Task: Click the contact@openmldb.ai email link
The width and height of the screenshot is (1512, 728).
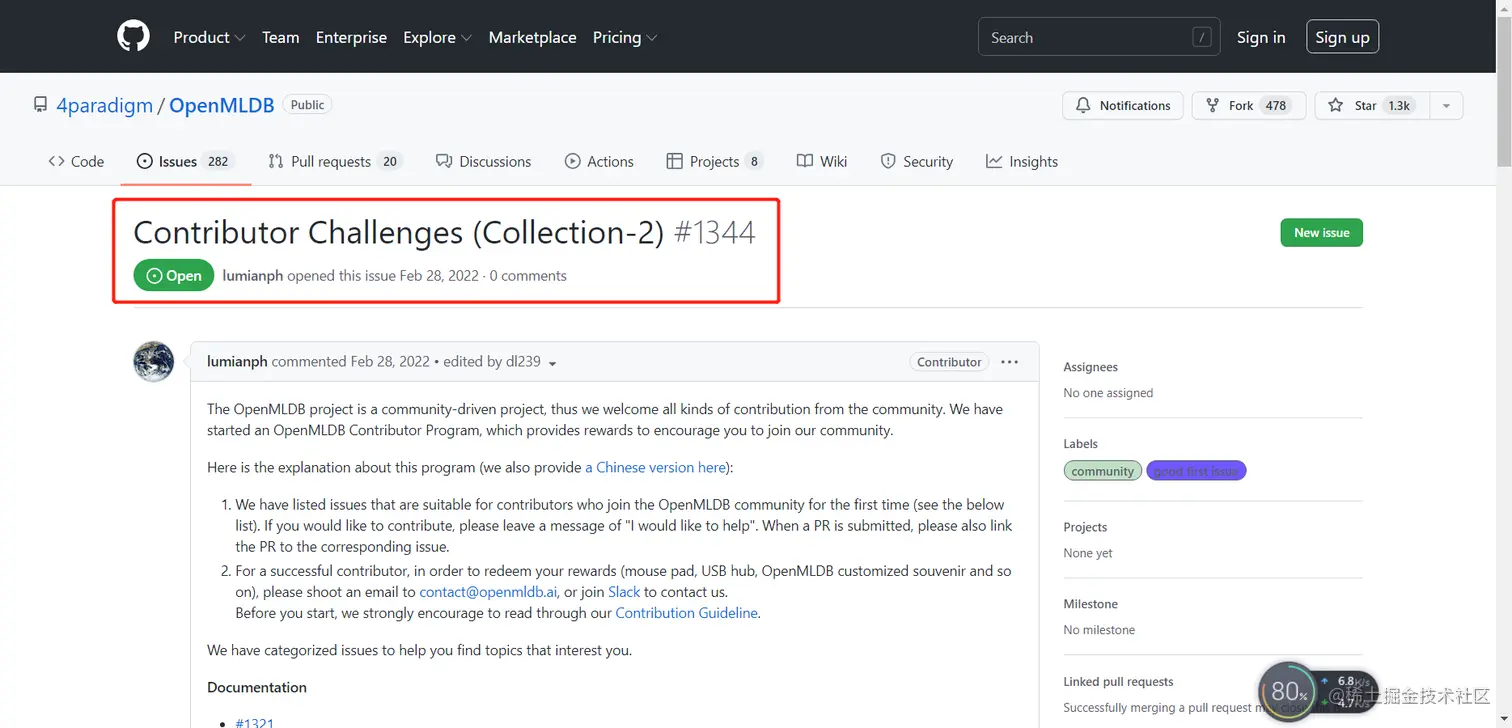Action: (488, 592)
